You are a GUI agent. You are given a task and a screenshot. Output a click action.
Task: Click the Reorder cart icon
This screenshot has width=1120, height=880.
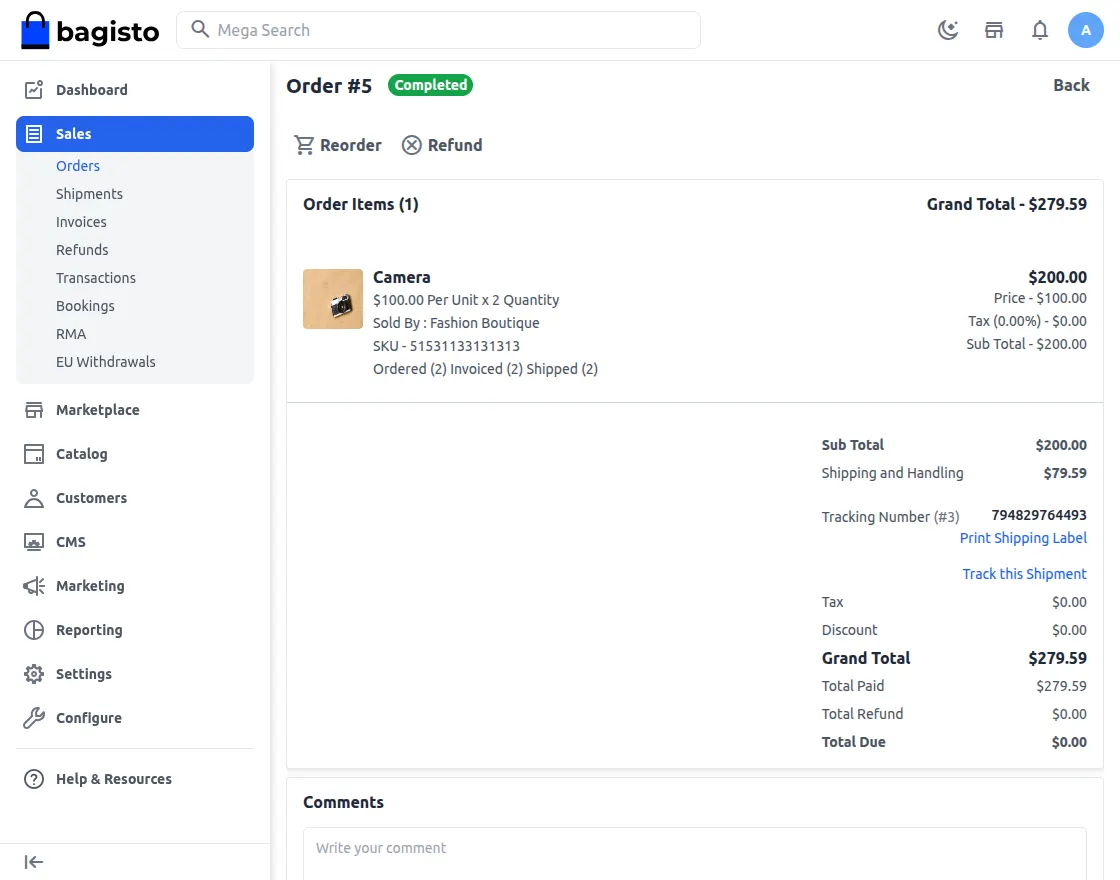(304, 145)
